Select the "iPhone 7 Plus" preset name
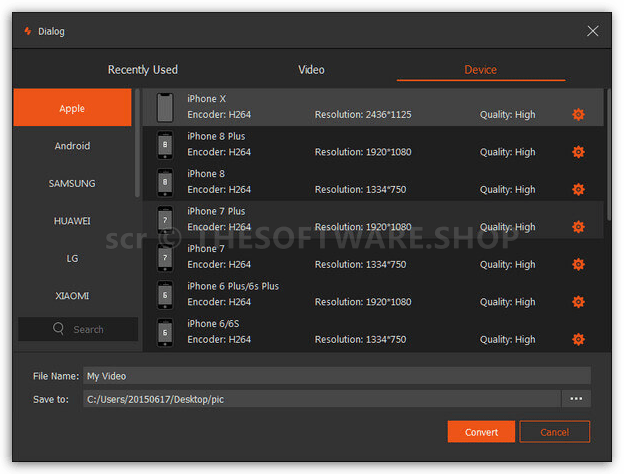The width and height of the screenshot is (624, 474). click(x=216, y=211)
